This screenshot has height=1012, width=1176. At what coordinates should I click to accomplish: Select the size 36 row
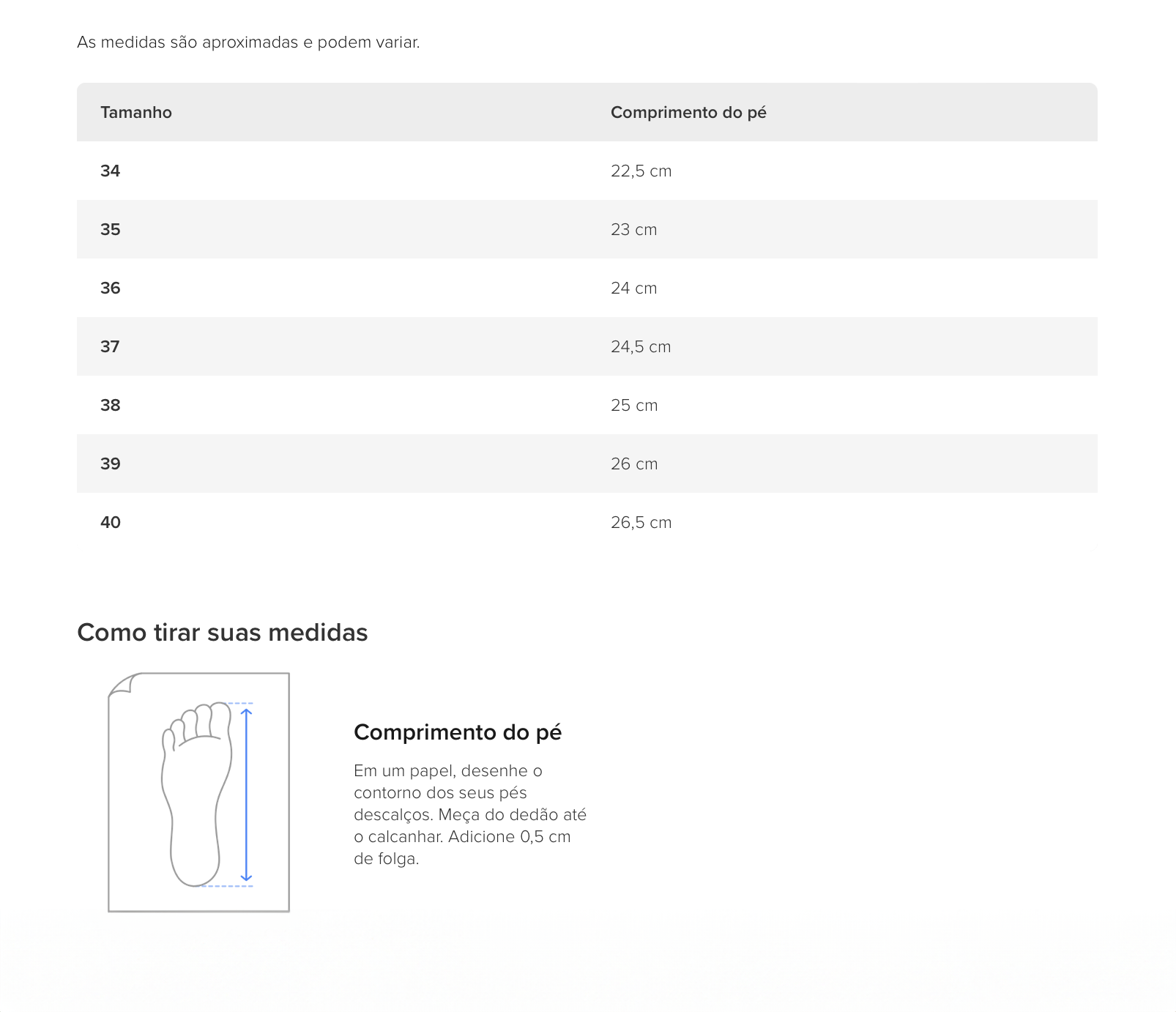587,288
